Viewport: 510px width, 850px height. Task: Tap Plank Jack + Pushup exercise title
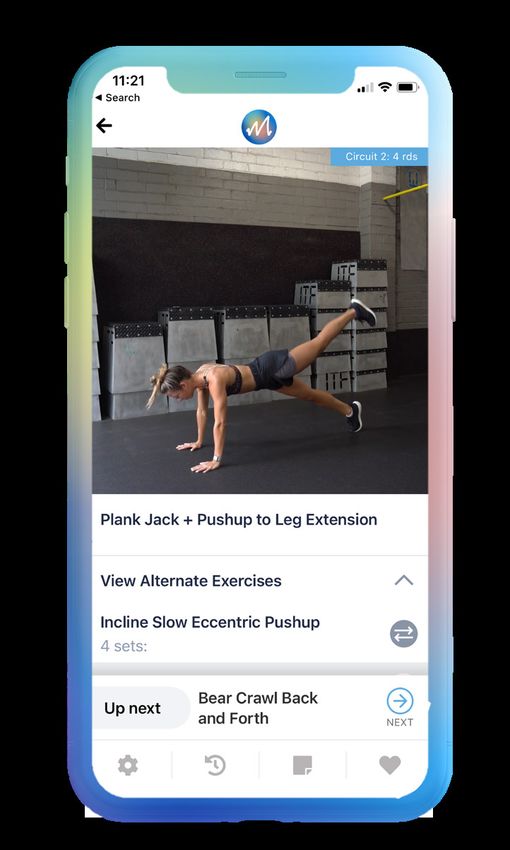(x=238, y=519)
